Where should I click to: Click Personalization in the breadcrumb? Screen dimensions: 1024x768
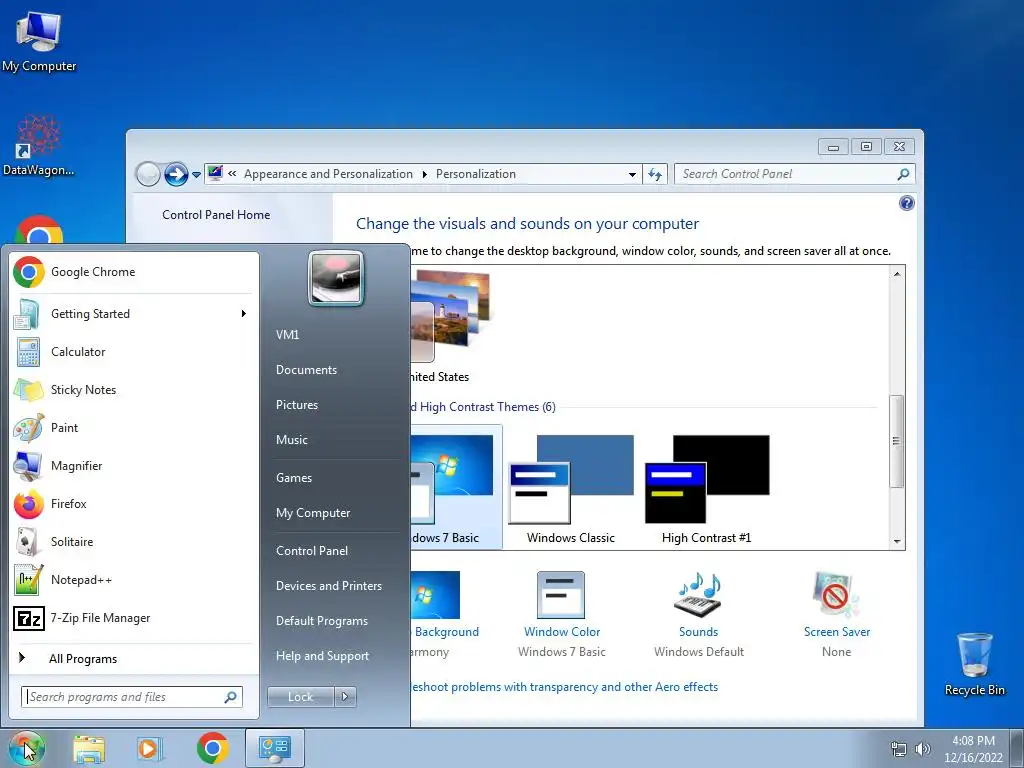coord(476,174)
